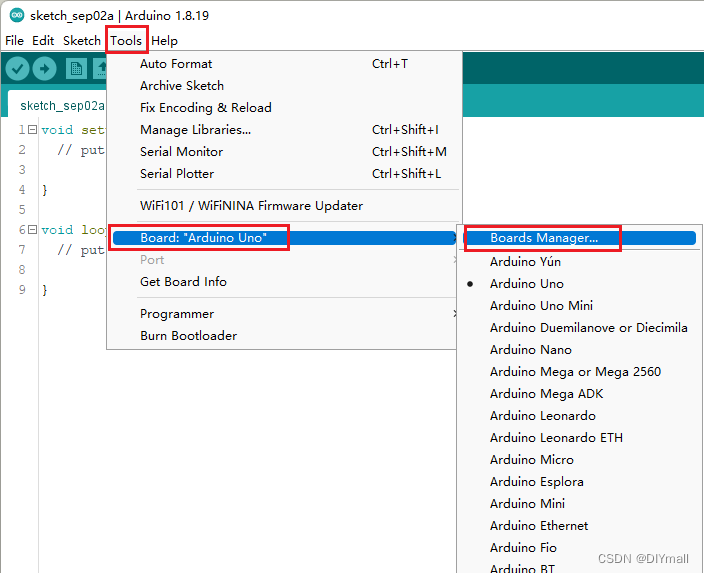Open Manage Libraries... entry
The image size is (704, 573).
coord(284,130)
